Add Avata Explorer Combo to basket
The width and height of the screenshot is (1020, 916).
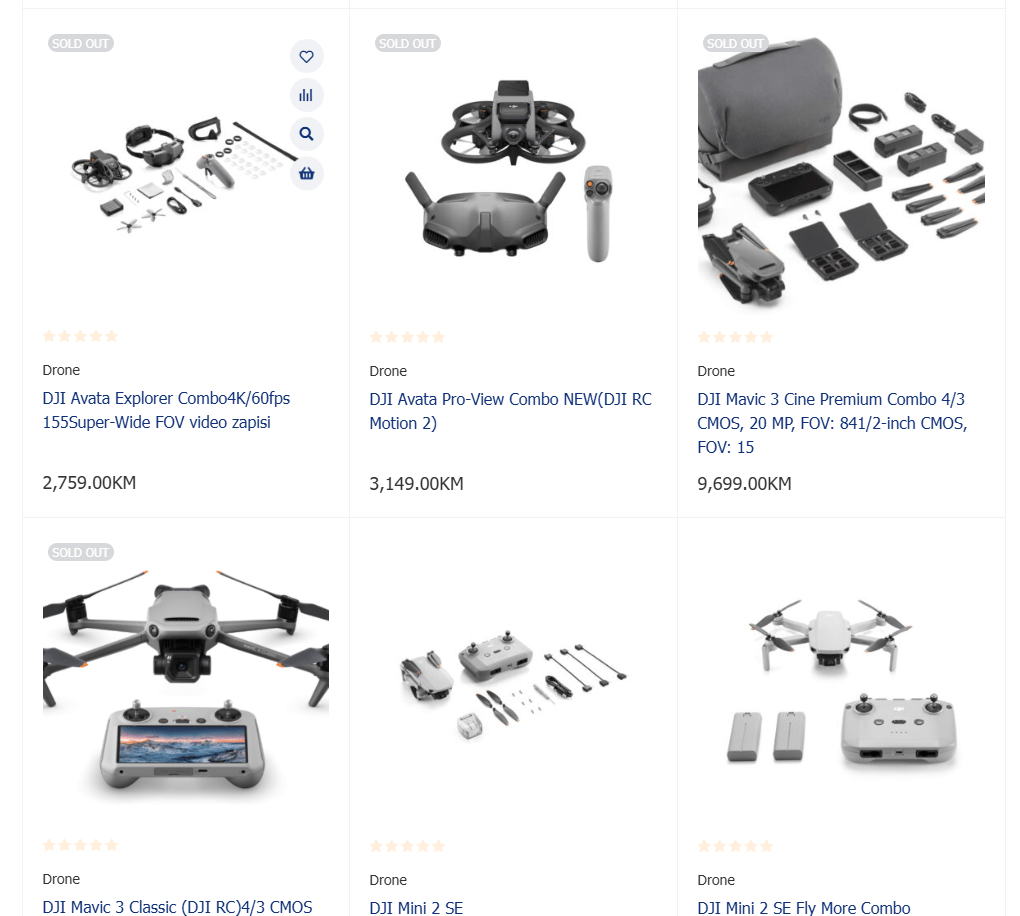click(x=306, y=173)
